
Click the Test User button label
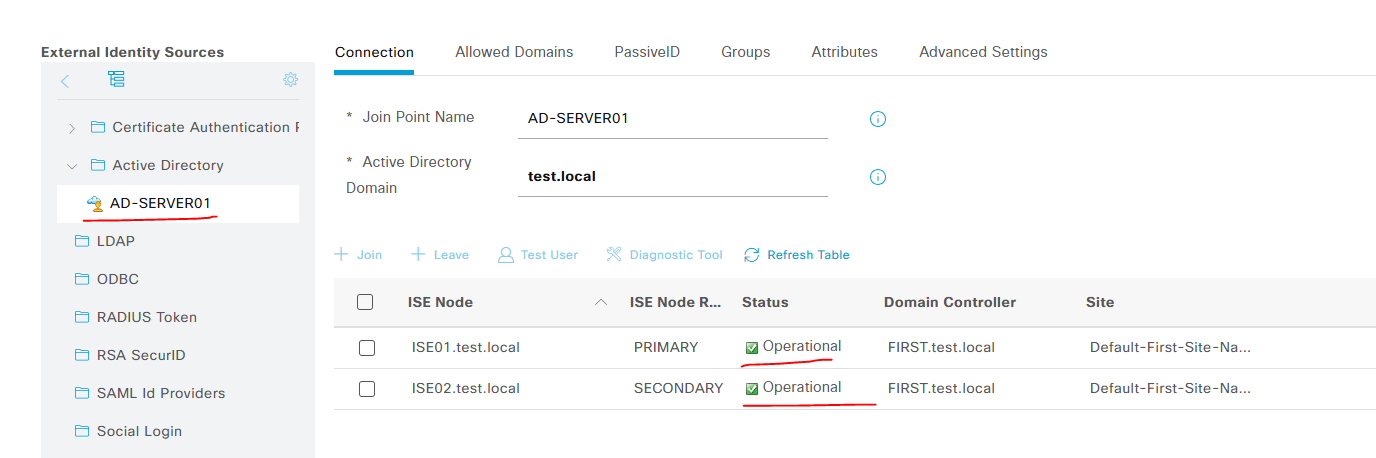(x=549, y=255)
